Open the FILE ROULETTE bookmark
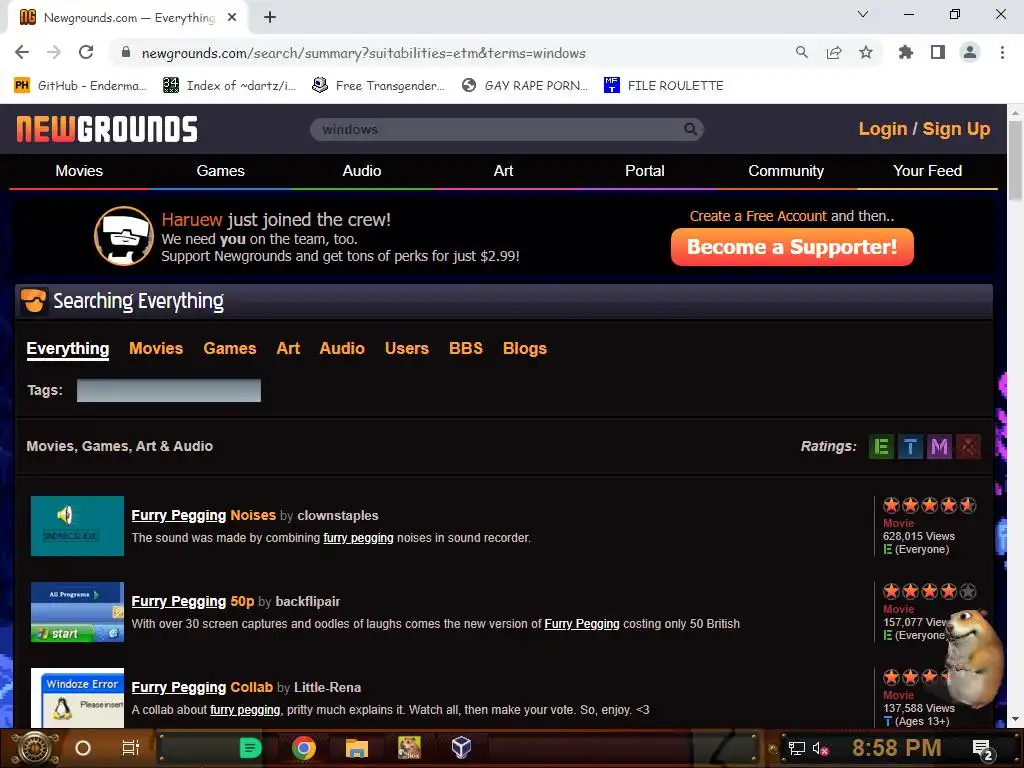Screen dimensions: 1024x768 pos(664,85)
